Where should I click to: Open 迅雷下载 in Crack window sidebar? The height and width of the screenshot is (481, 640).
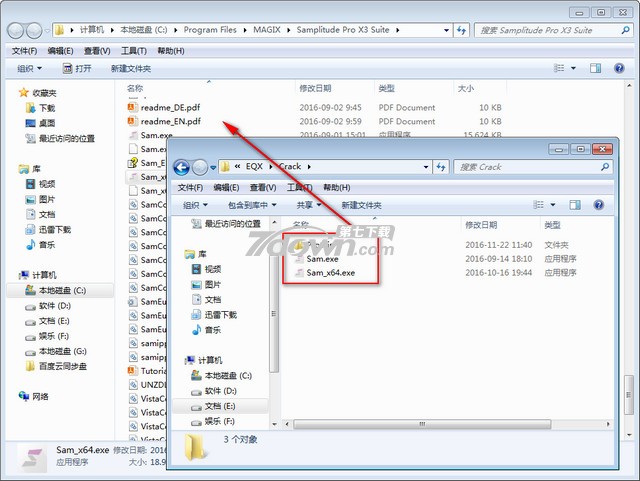(214, 314)
